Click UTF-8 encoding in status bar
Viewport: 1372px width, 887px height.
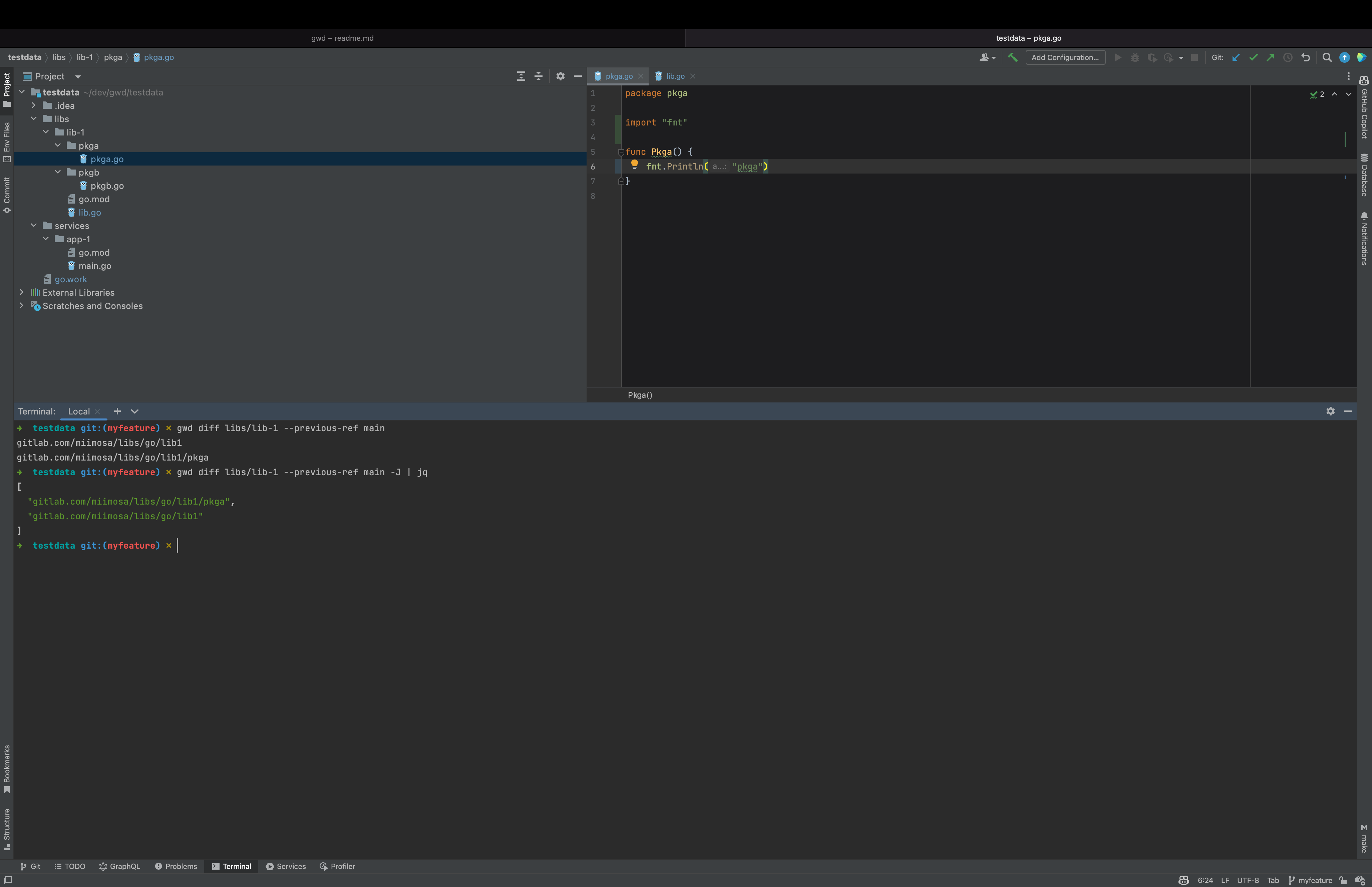[1248, 880]
